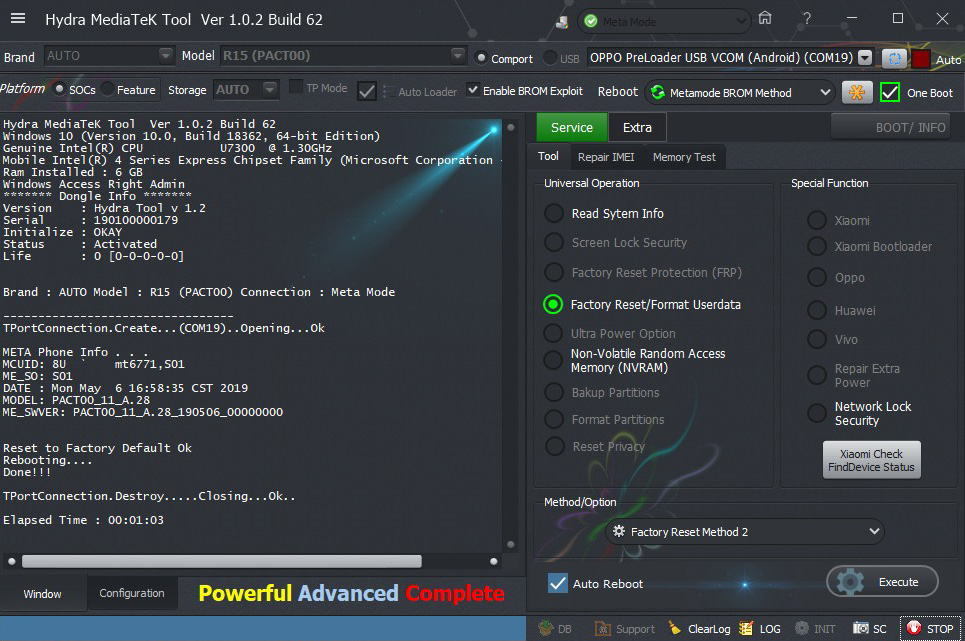Click Xiaomi Check FindDevice Status button
965x641 pixels.
tap(871, 460)
